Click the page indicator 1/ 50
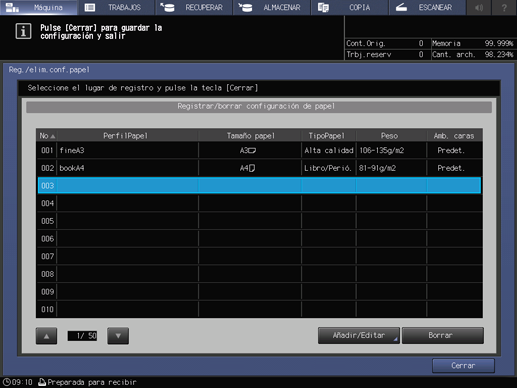 tap(82, 336)
